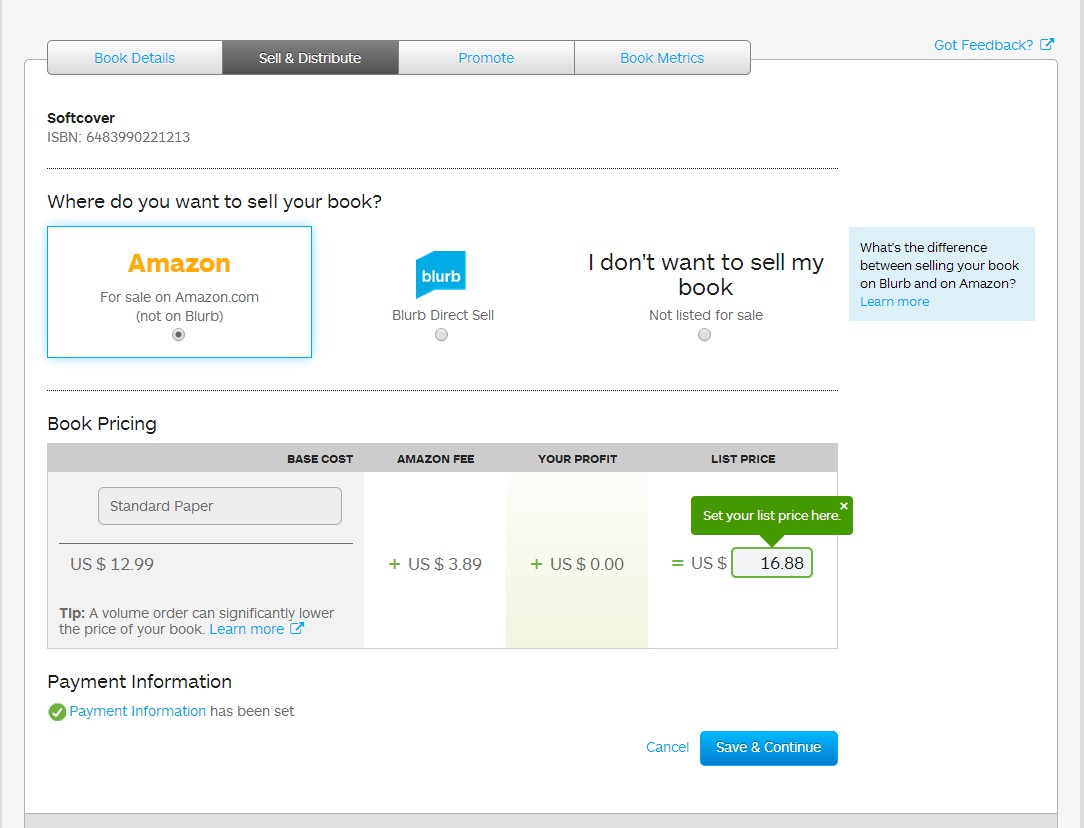Click the Got Feedback? link
This screenshot has height=828, width=1084.
[984, 45]
